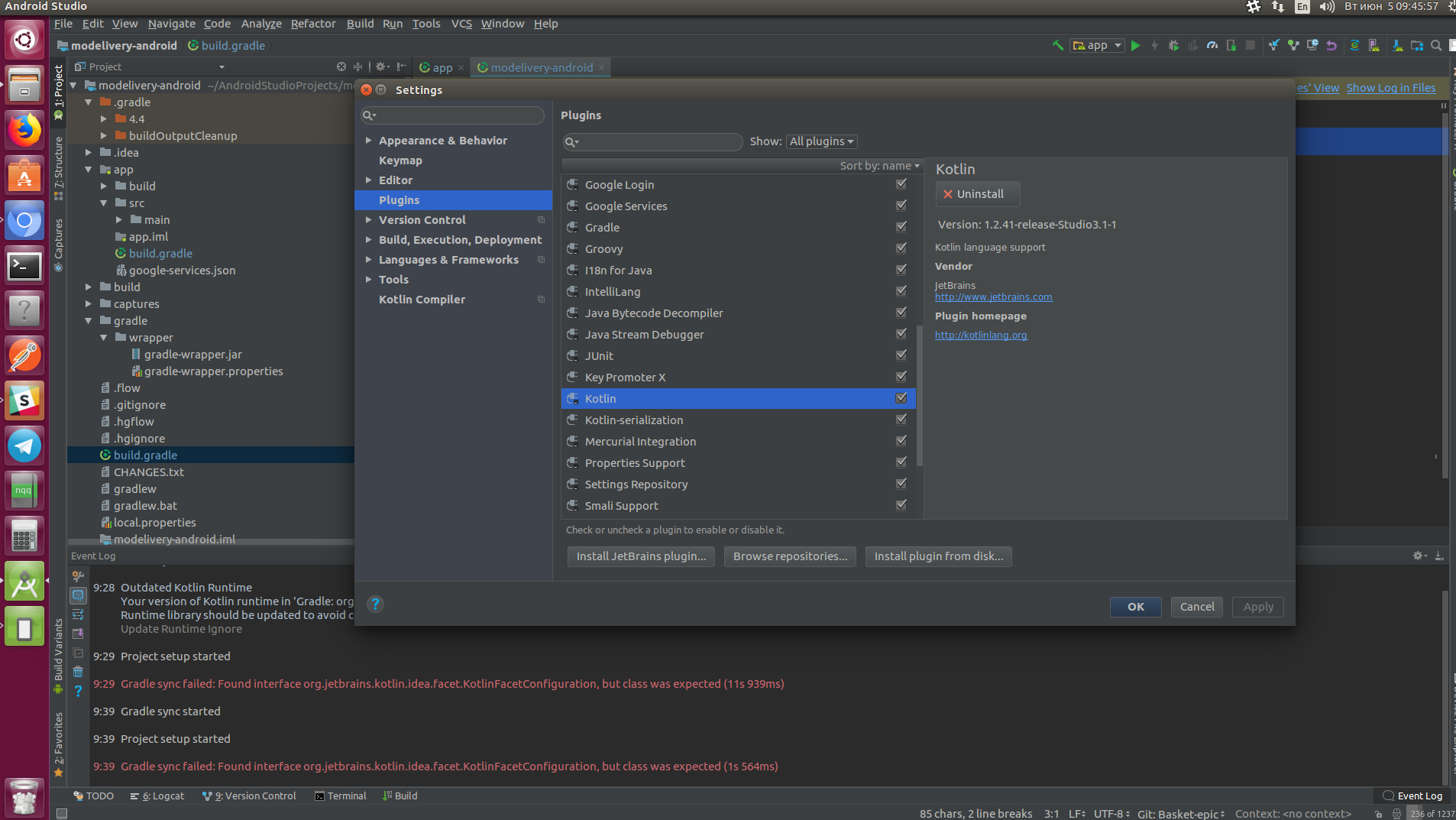Click Browse repositories button
The height and width of the screenshot is (820, 1456).
(790, 556)
